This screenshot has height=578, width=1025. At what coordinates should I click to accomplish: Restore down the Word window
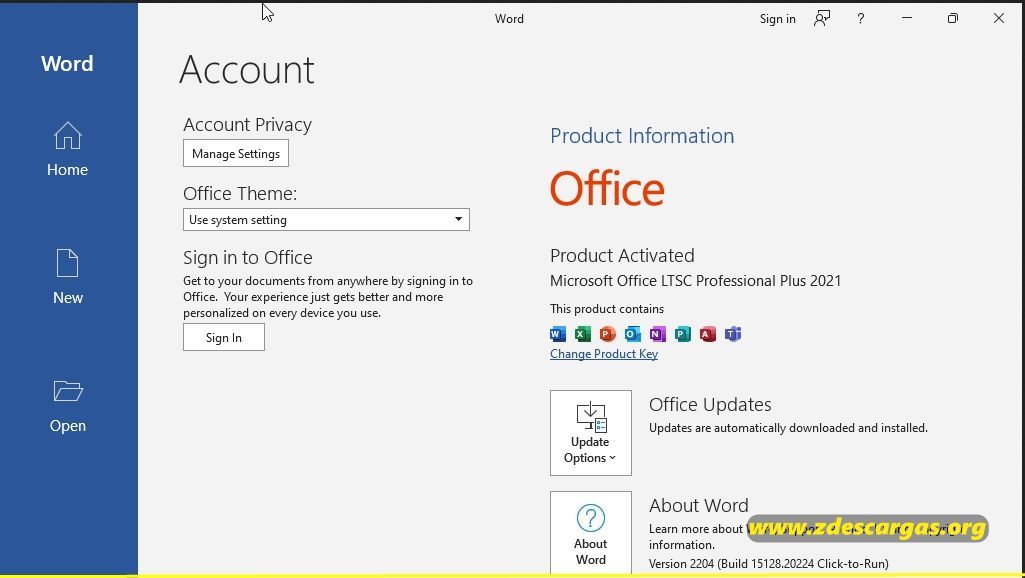952,18
